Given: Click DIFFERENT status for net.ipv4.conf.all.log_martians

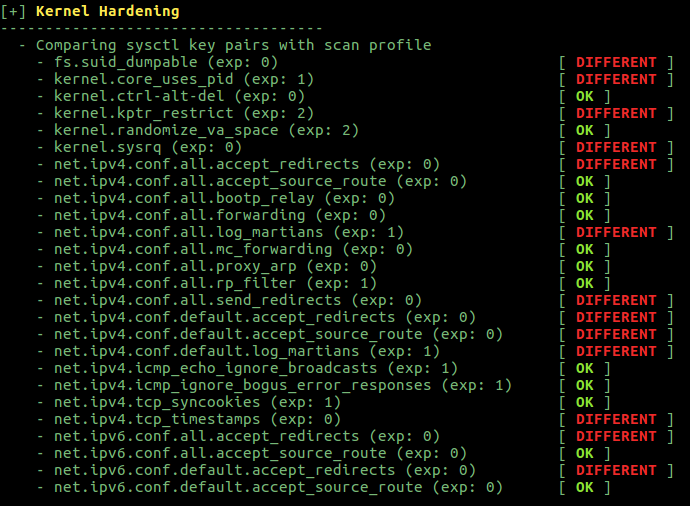Looking at the screenshot, I should pyautogui.click(x=616, y=232).
